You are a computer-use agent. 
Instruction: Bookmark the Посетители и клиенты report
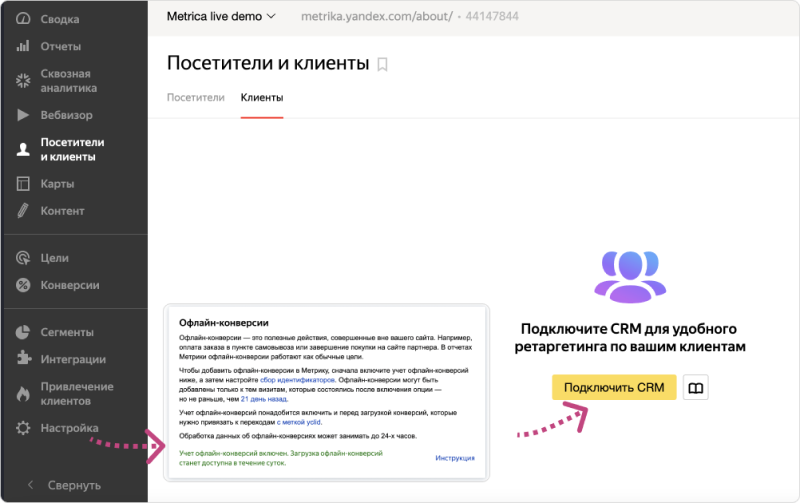click(382, 64)
